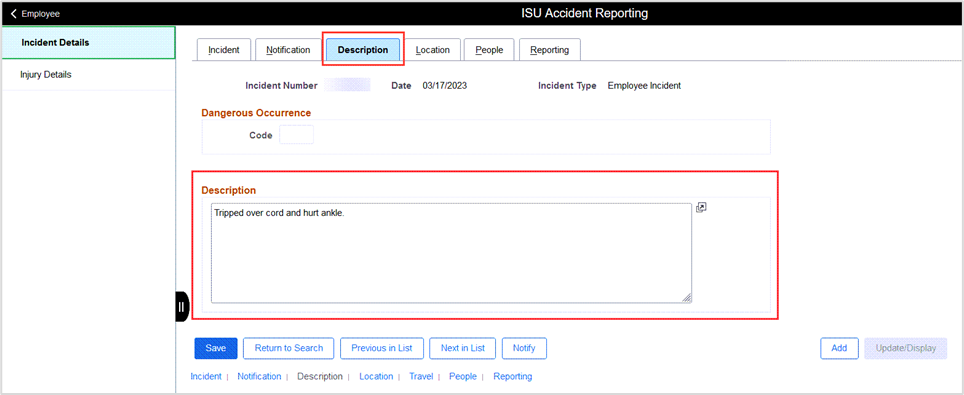
Task: Click the Notify button
Action: tap(524, 348)
